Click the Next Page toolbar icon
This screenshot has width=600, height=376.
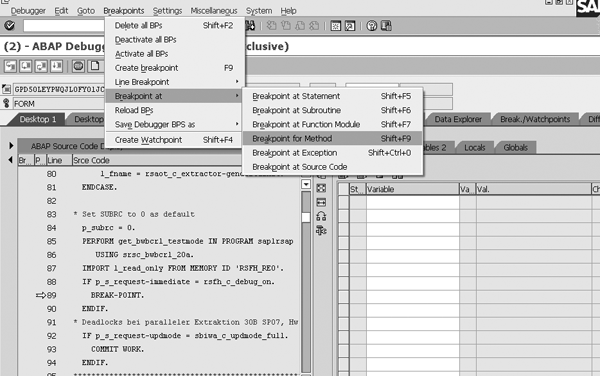(x=300, y=26)
